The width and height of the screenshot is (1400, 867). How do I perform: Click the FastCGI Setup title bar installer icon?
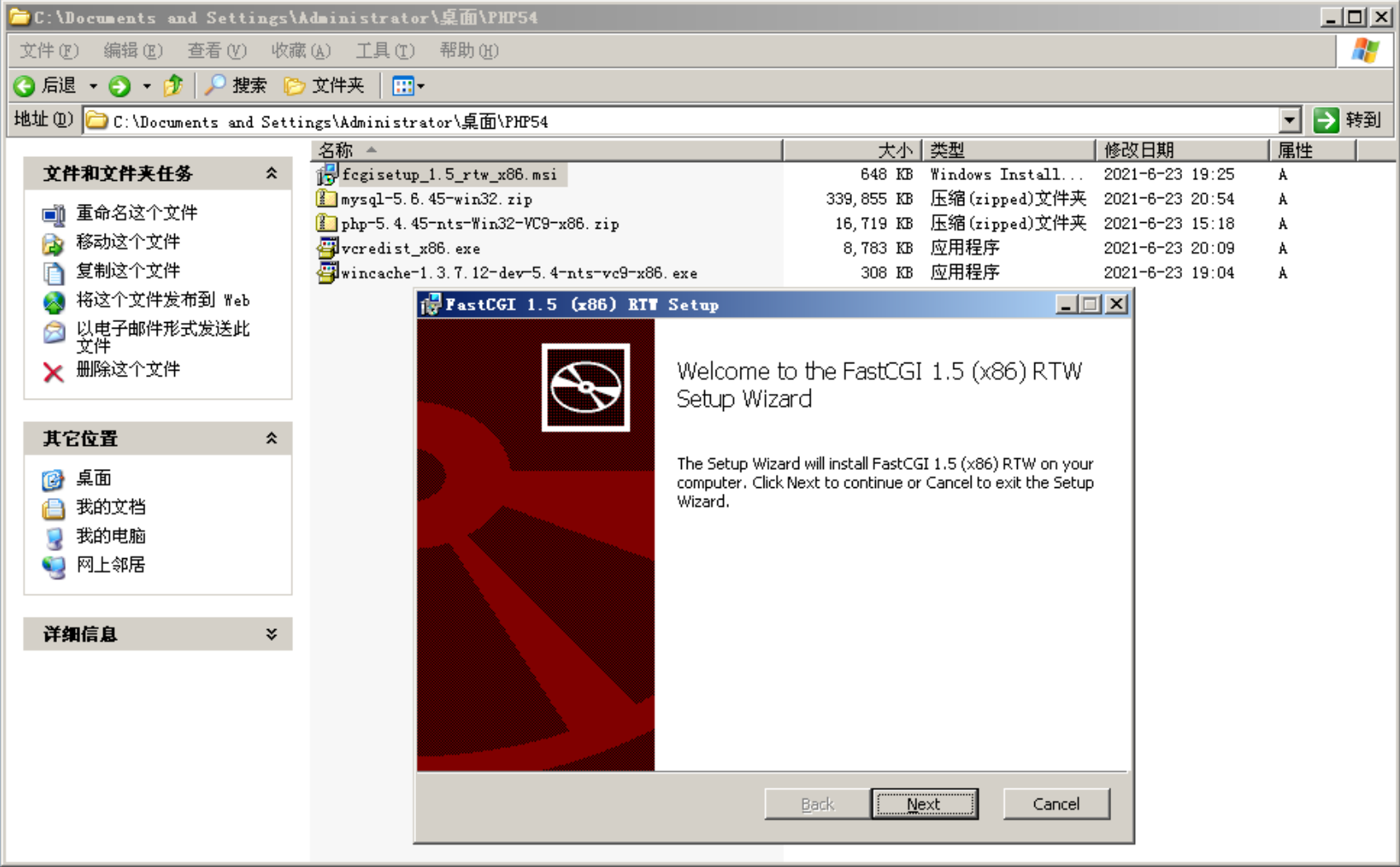pos(431,305)
